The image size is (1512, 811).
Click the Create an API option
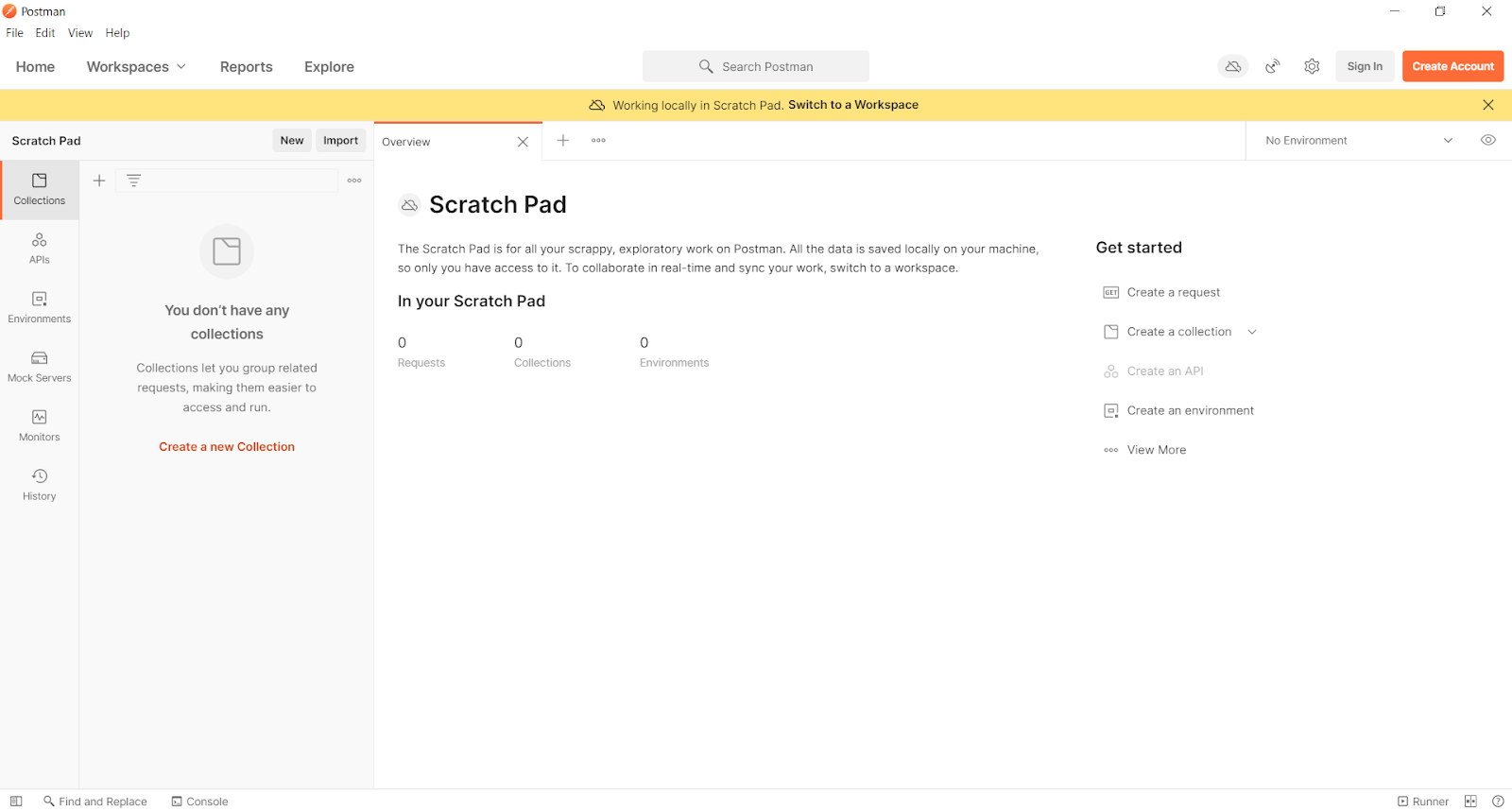tap(1165, 371)
